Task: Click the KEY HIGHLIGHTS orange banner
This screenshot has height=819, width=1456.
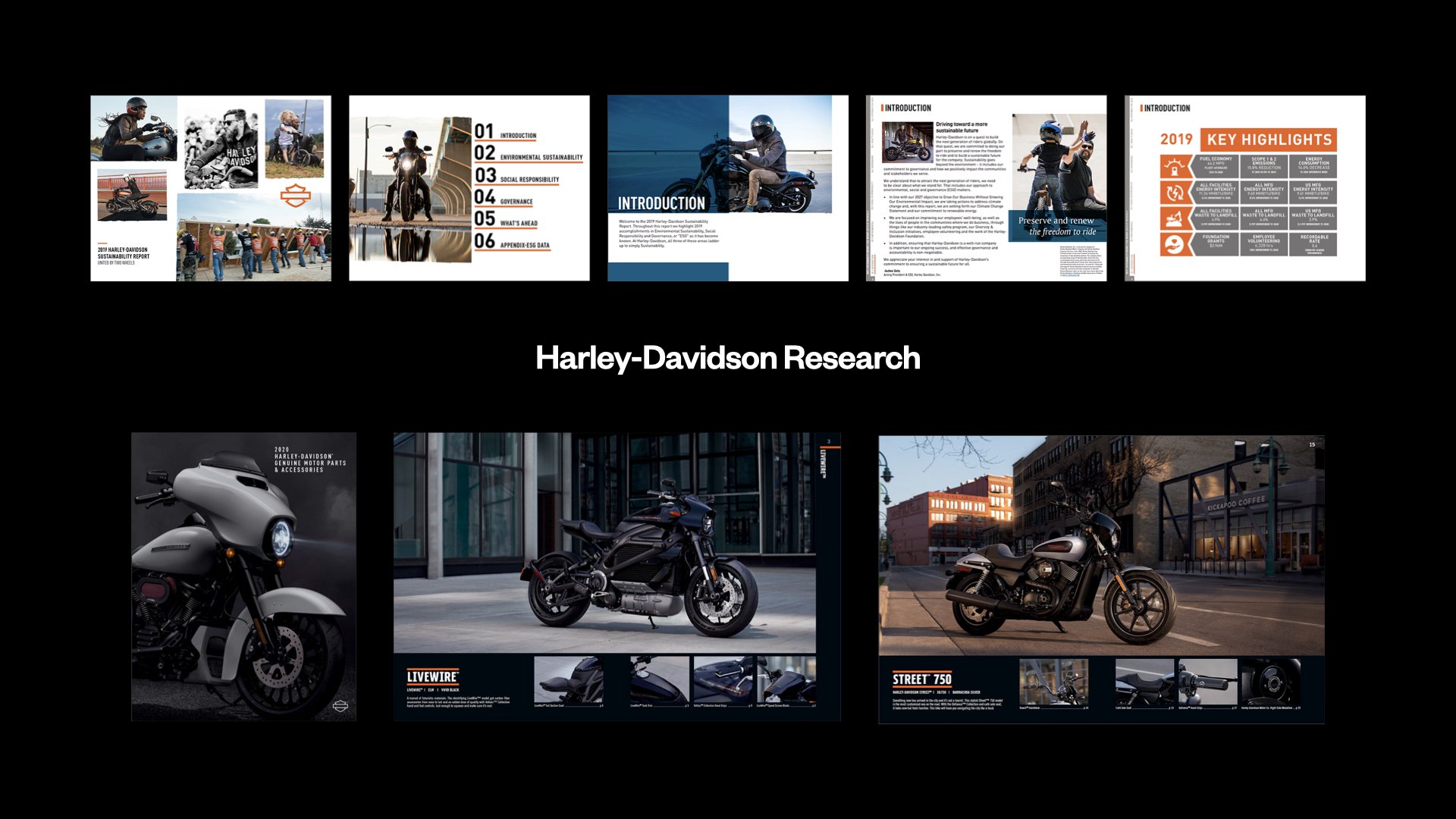Action: tap(1269, 140)
